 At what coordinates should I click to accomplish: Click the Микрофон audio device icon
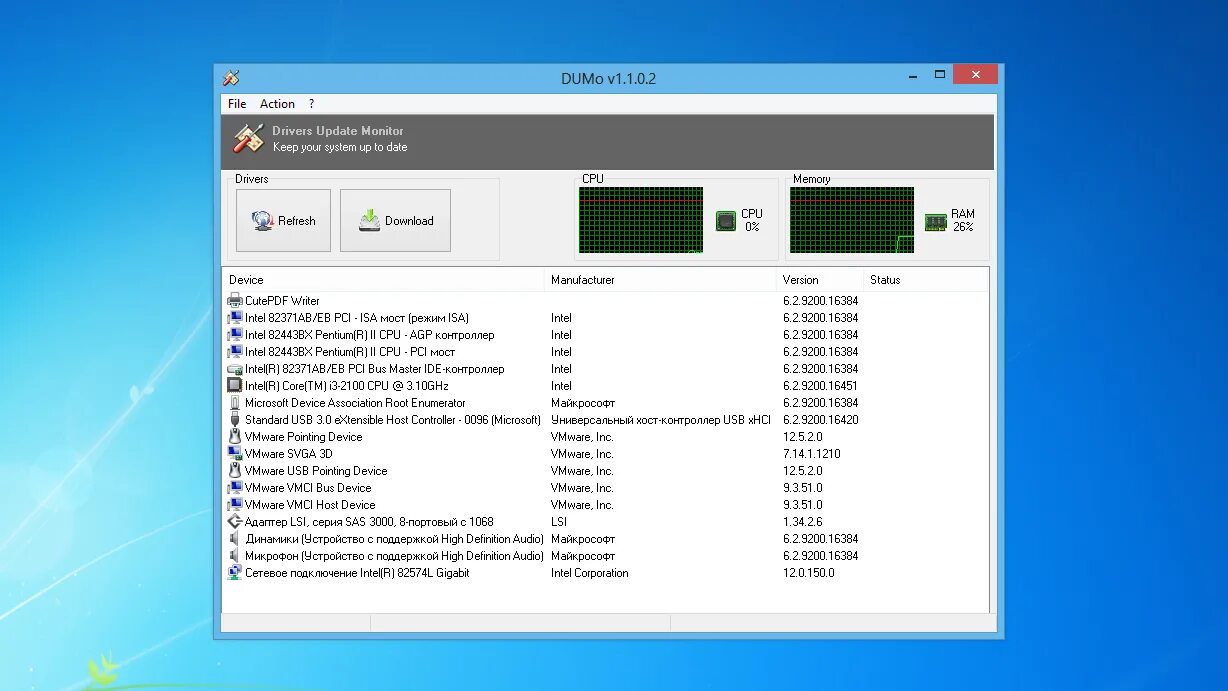click(235, 556)
